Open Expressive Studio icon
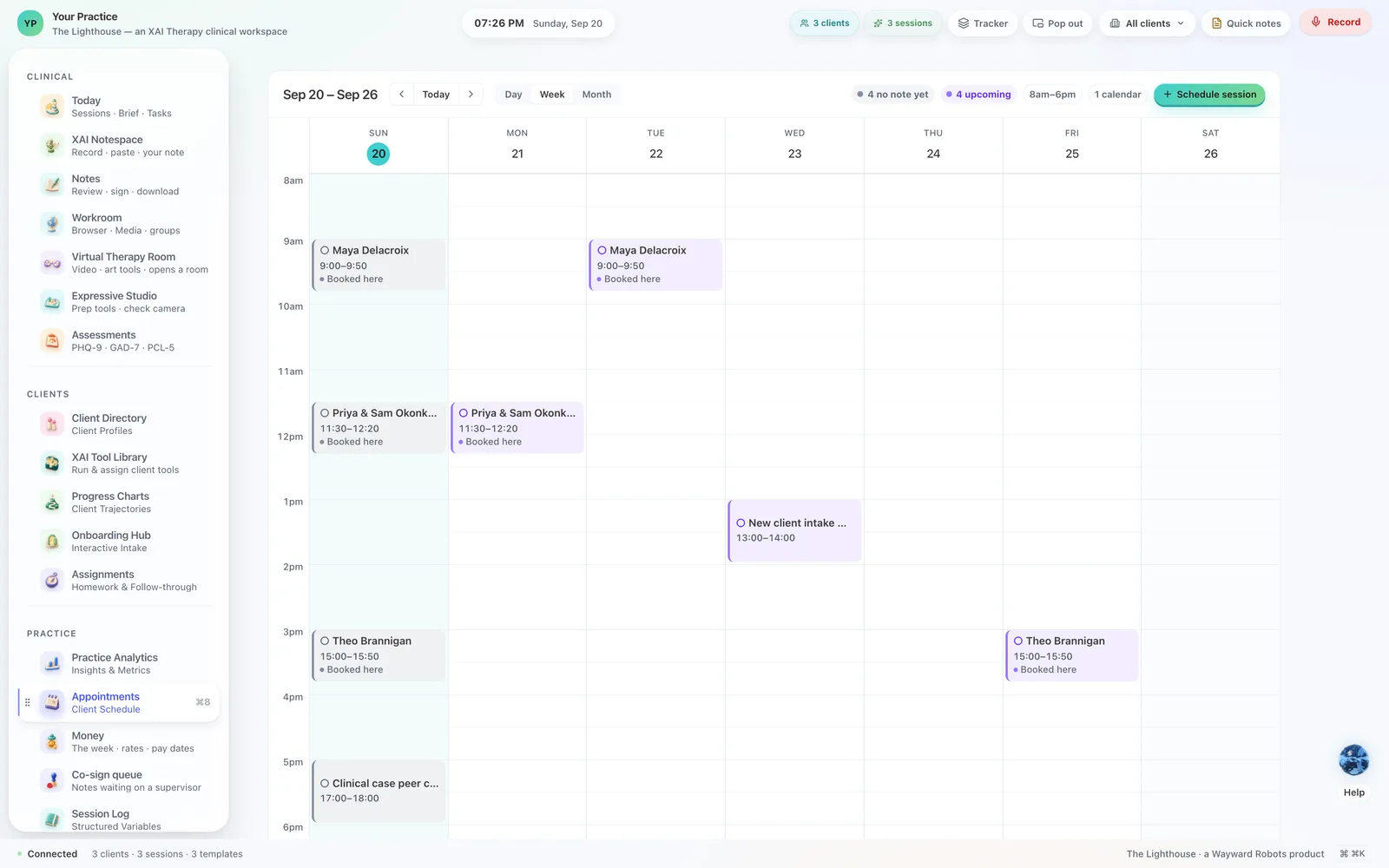Screen dimensions: 1389x868 click(52, 302)
